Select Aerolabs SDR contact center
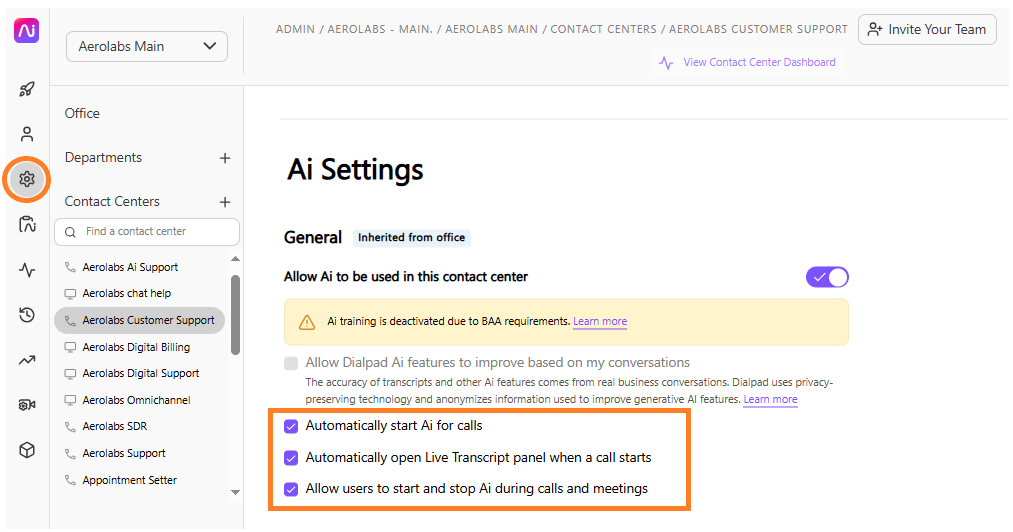The image size is (1013, 532). tap(114, 427)
